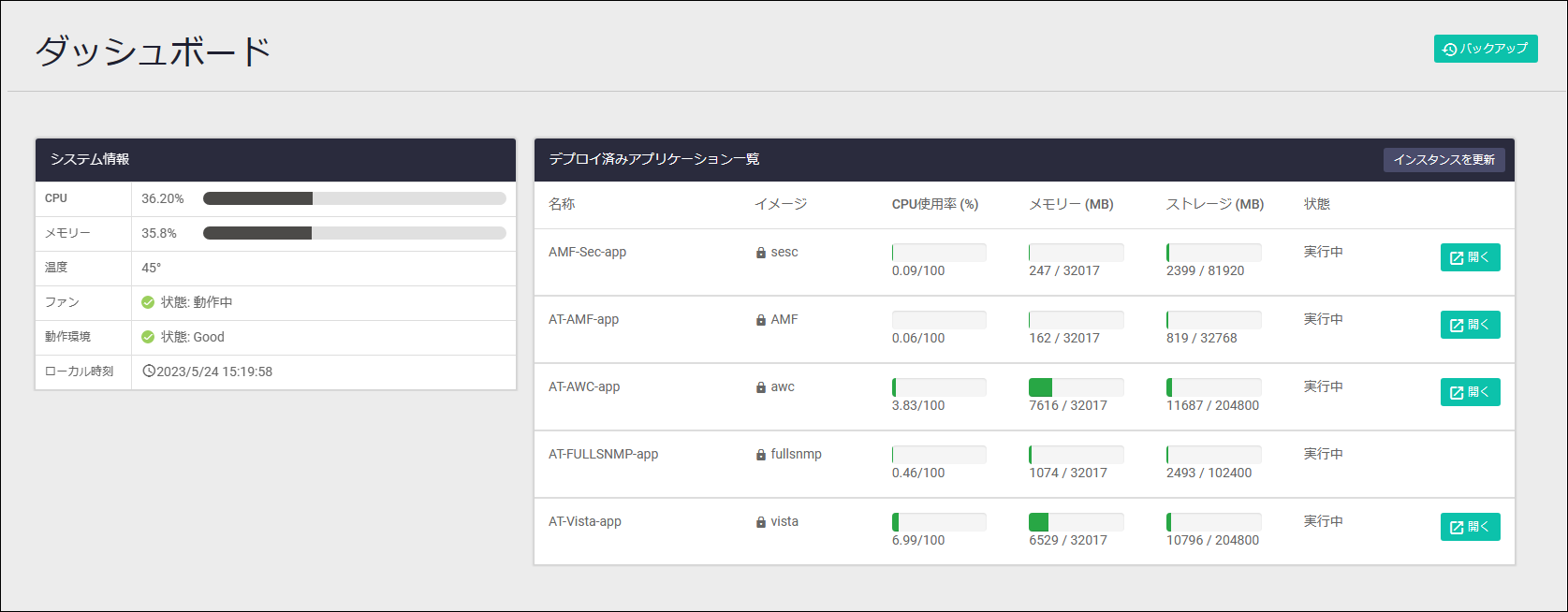Image resolution: width=1568 pixels, height=612 pixels.
Task: Click the 状態 column header
Action: [1317, 204]
